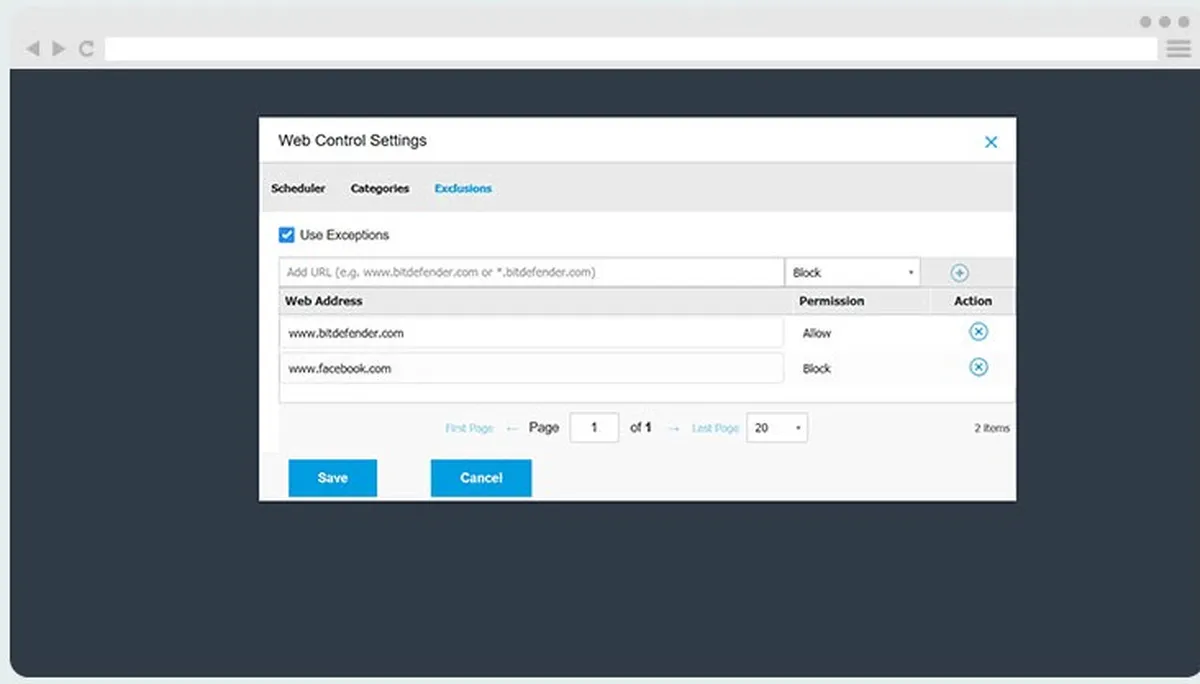The width and height of the screenshot is (1200, 684).
Task: Click the previous page arrow in pagination
Action: point(512,428)
